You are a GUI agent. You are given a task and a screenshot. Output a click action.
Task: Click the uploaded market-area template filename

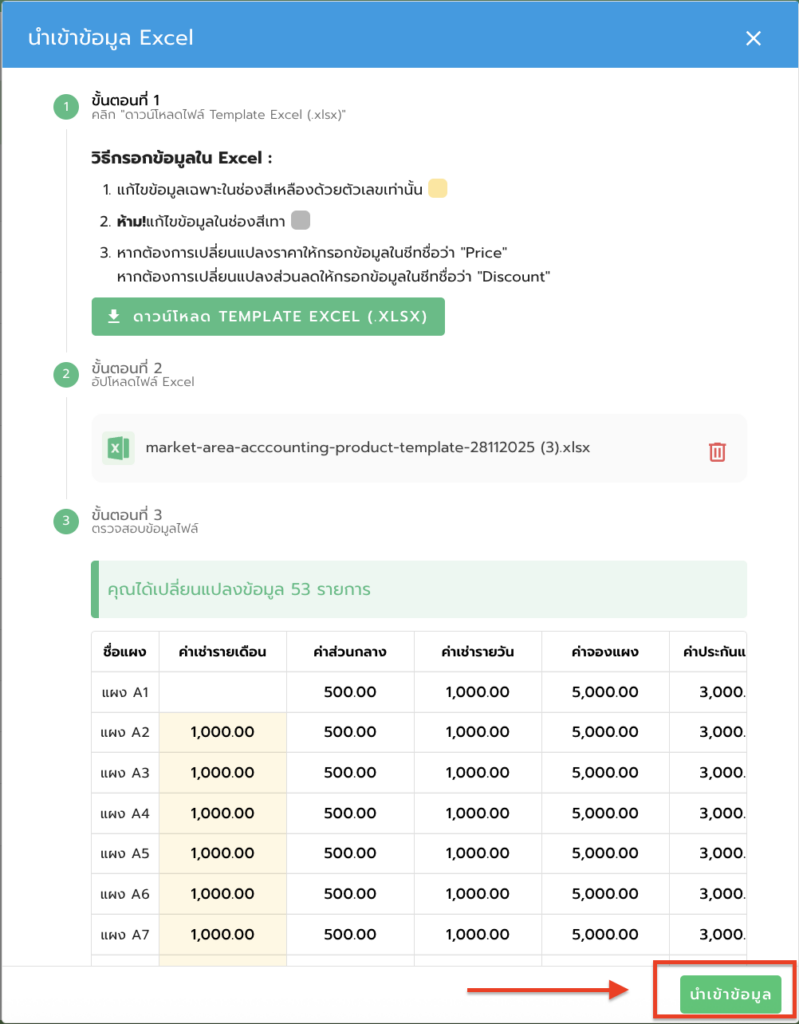point(368,447)
